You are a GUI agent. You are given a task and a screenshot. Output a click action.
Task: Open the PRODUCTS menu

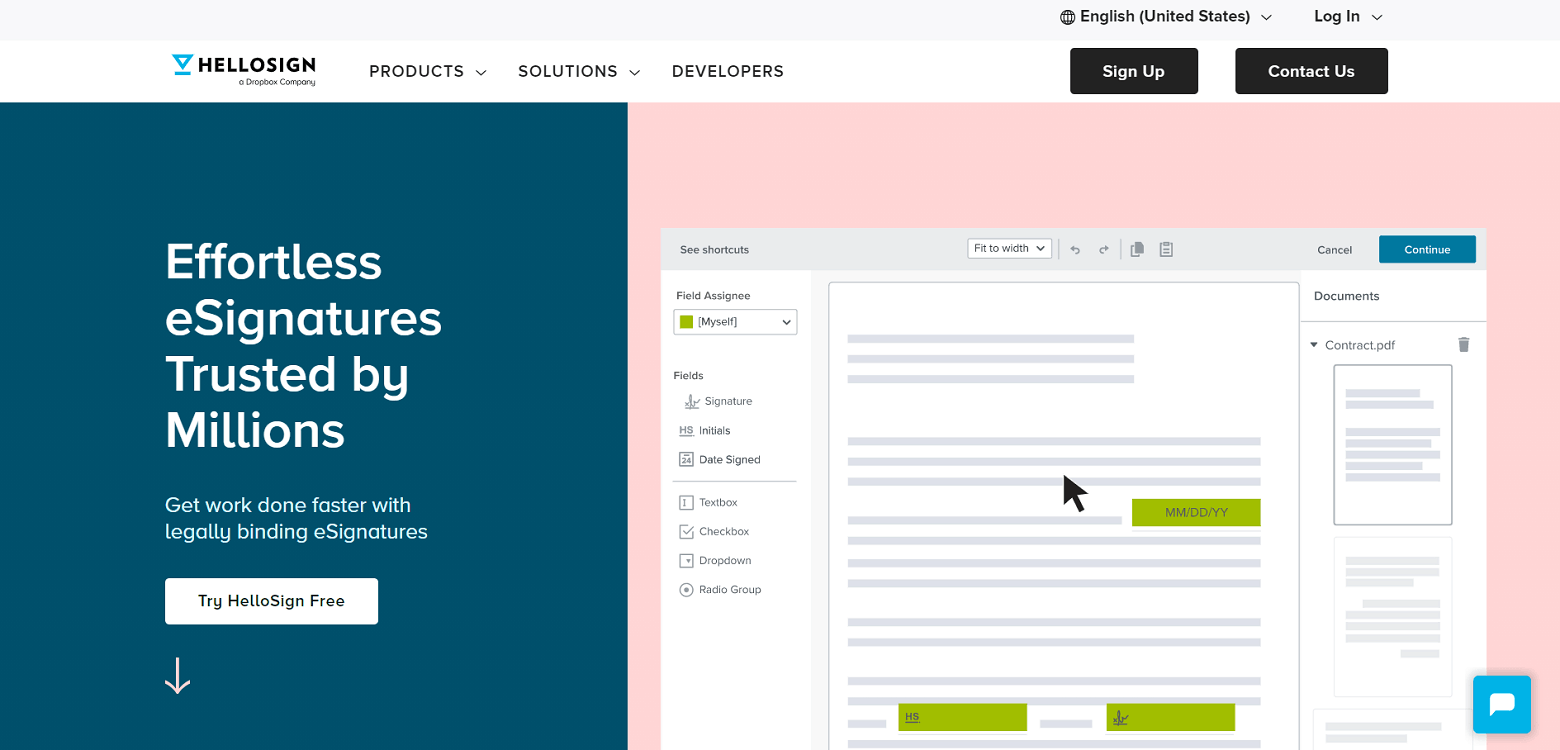tap(428, 72)
